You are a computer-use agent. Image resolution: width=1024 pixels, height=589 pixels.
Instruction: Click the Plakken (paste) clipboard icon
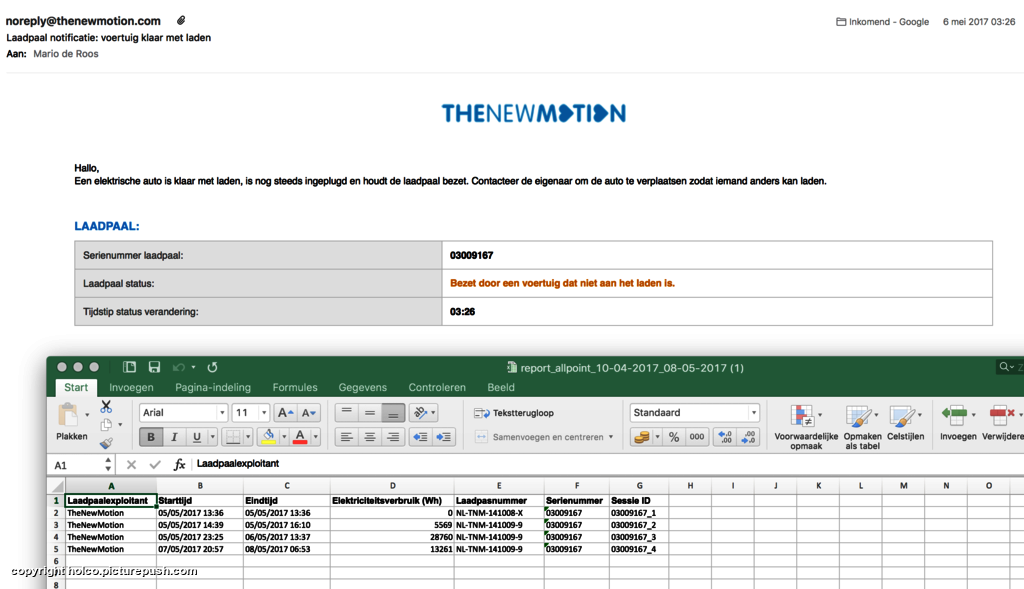tap(69, 416)
